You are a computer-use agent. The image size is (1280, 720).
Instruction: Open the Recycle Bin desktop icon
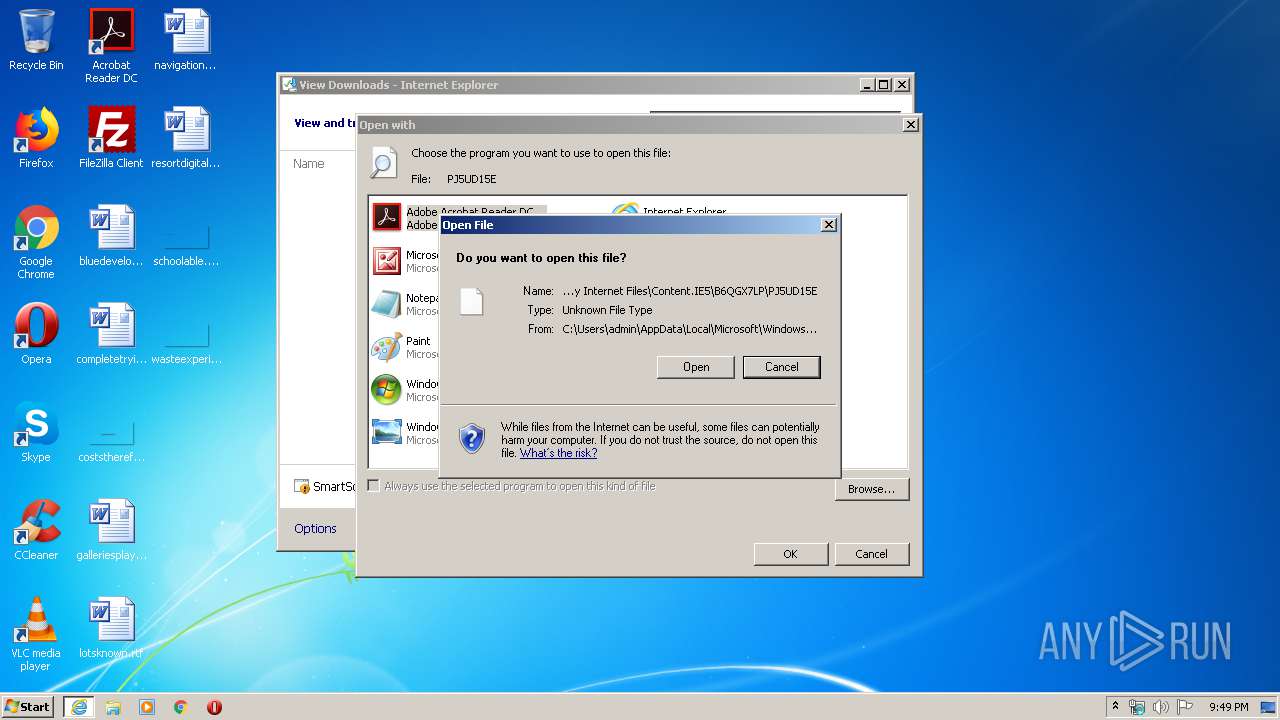pos(36,40)
